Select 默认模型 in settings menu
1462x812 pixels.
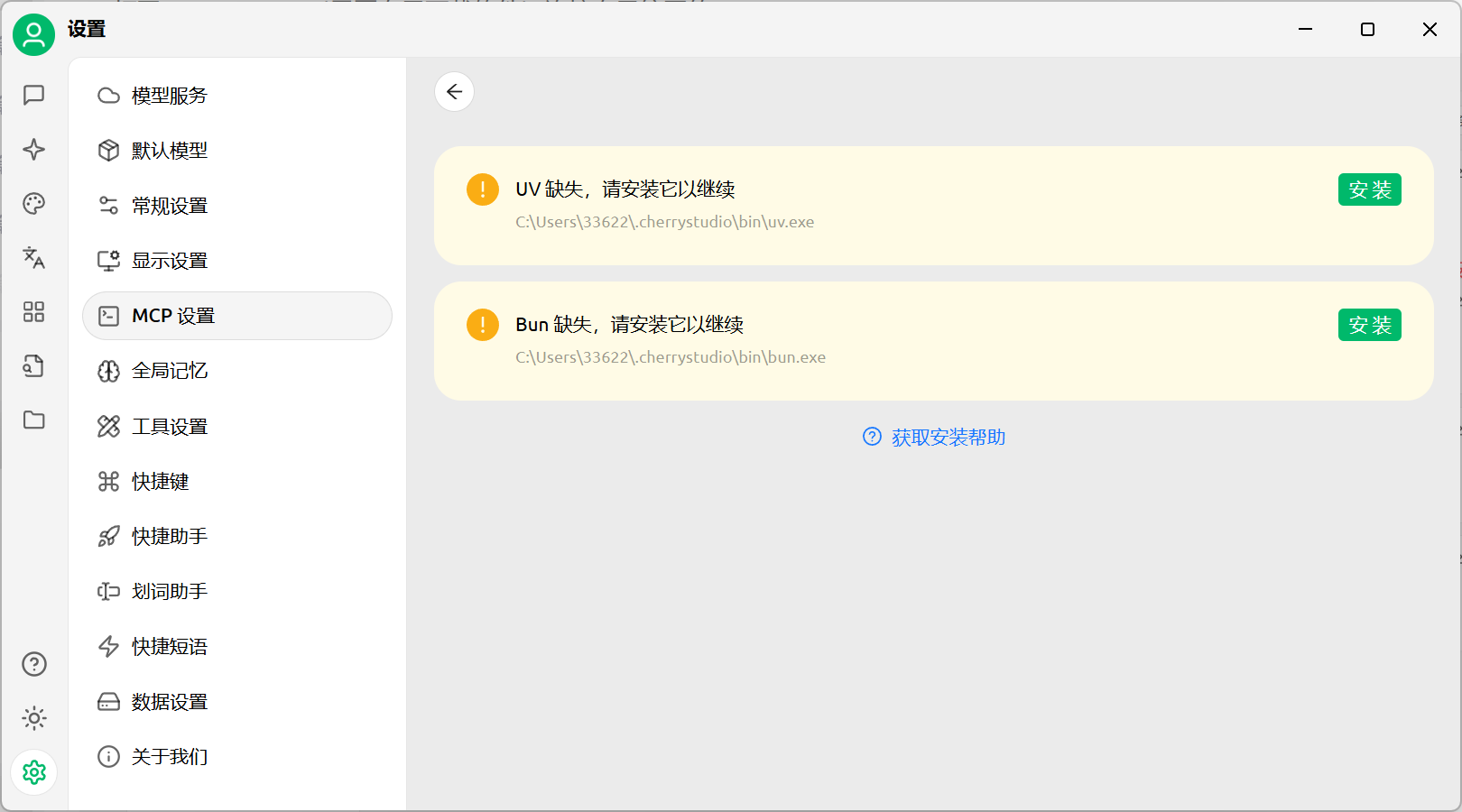pyautogui.click(x=169, y=151)
